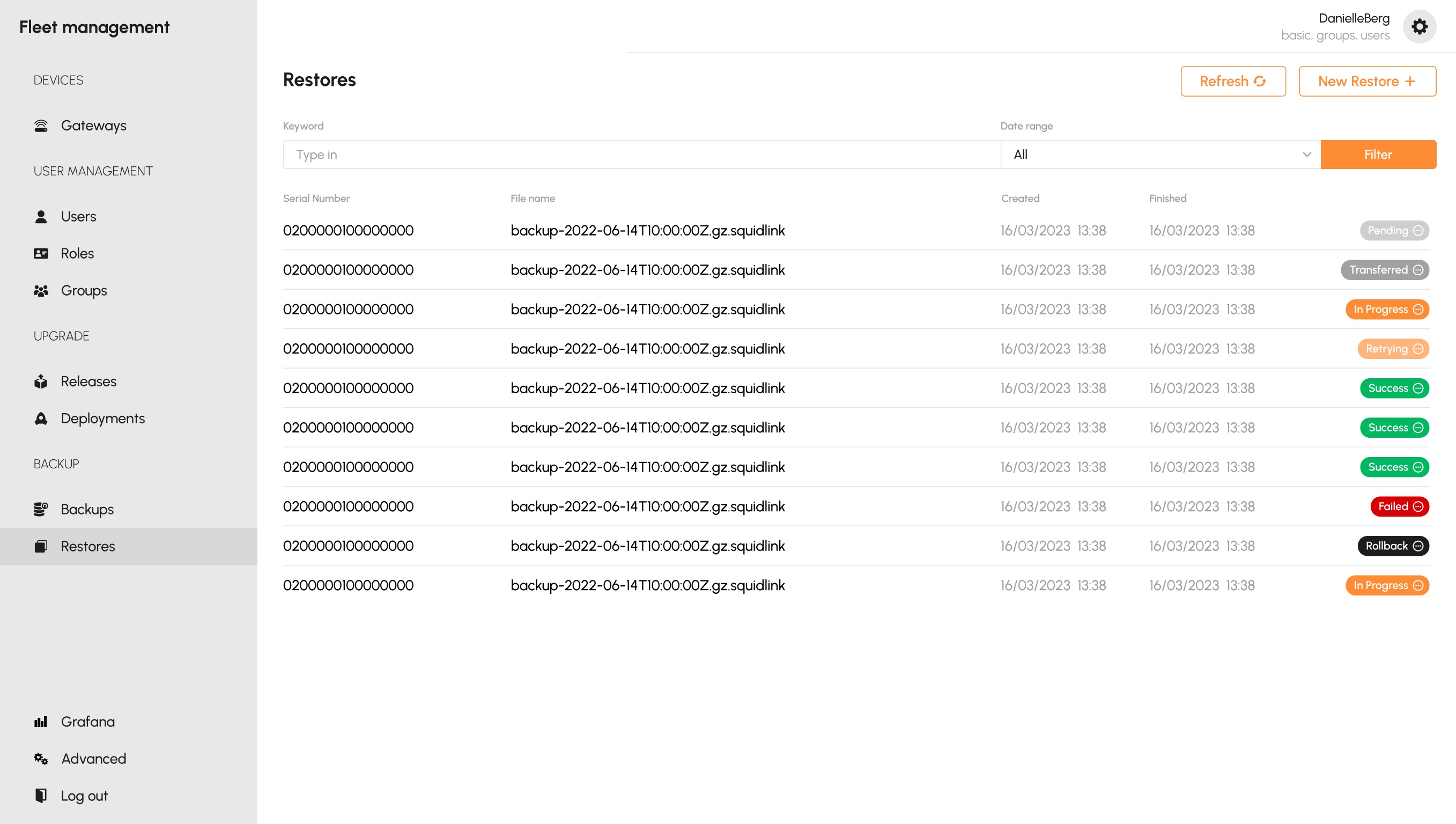The image size is (1456, 824).
Task: Click the Created column header
Action: tap(1020, 198)
